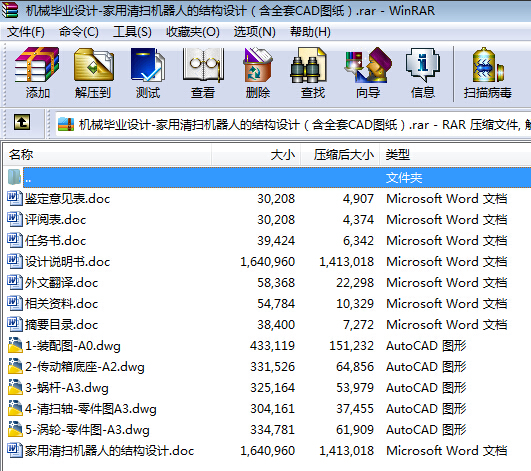The width and height of the screenshot is (531, 471).
Task: Click the Word icon of 相关资料.doc
Action: (x=15, y=303)
